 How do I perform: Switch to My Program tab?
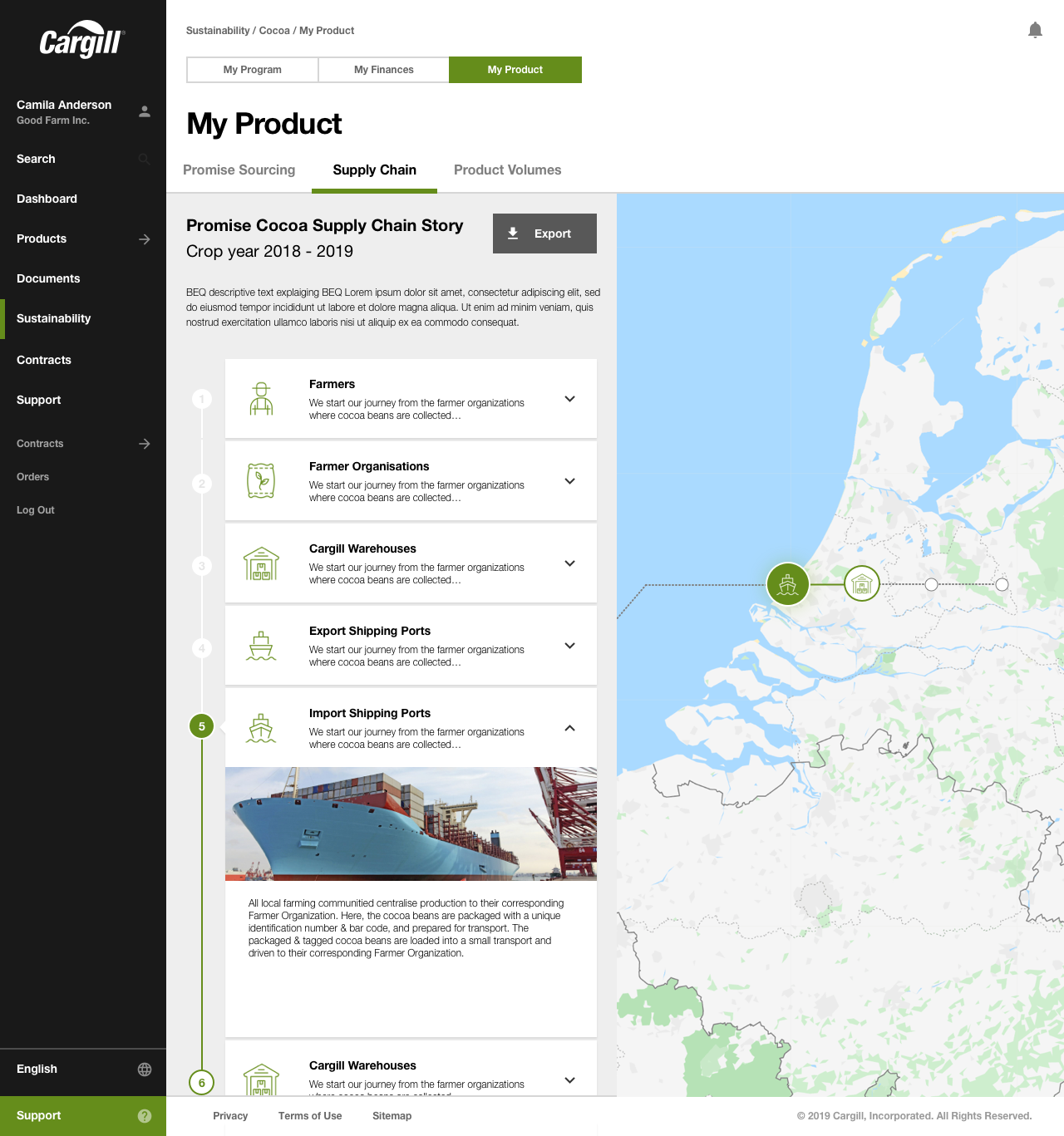pyautogui.click(x=253, y=70)
